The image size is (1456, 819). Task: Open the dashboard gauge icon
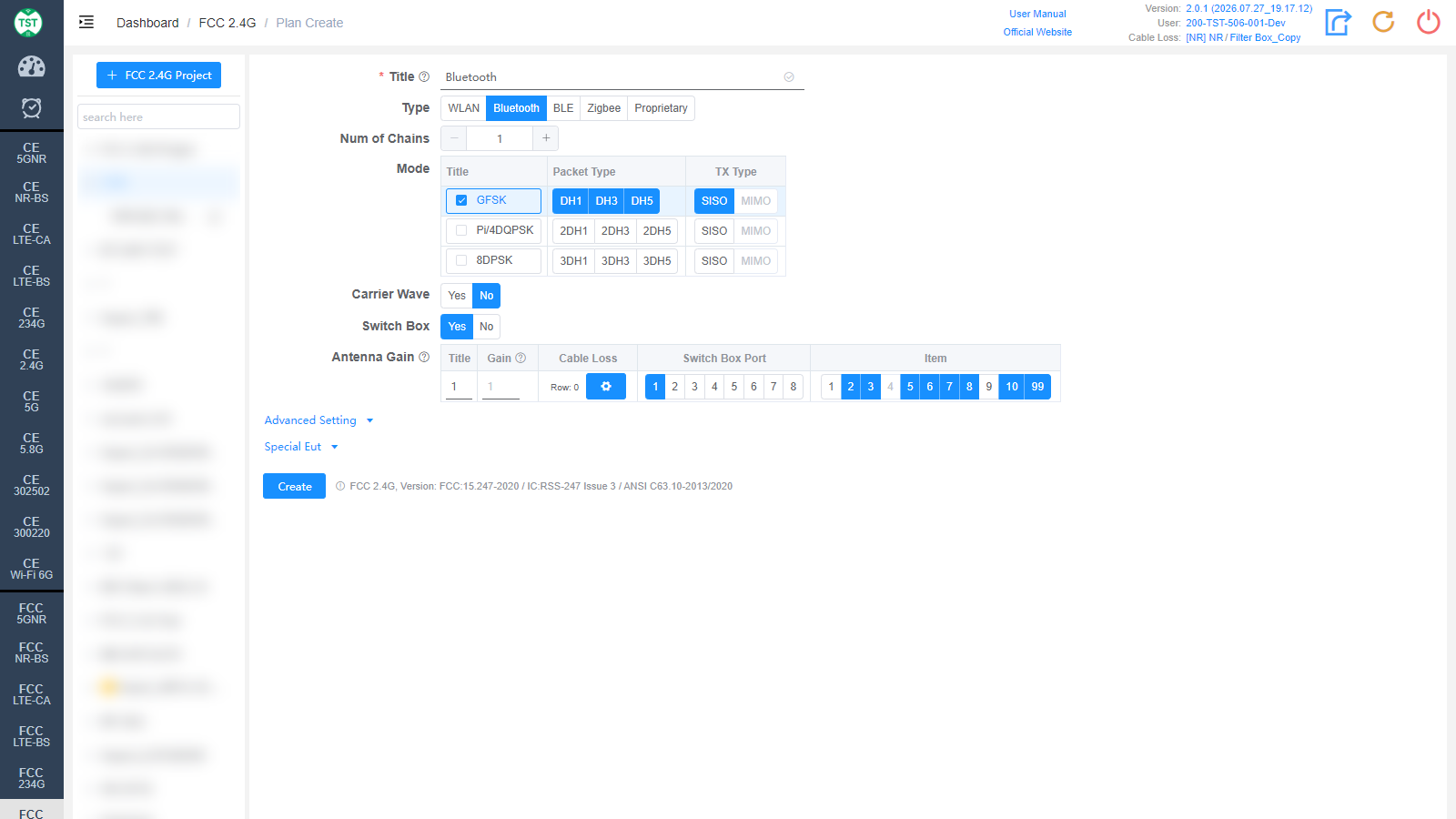pos(31,66)
